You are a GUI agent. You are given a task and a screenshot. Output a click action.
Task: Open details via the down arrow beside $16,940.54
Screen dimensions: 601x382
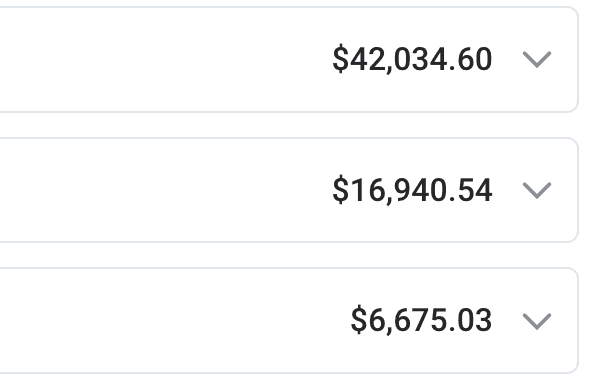click(537, 190)
